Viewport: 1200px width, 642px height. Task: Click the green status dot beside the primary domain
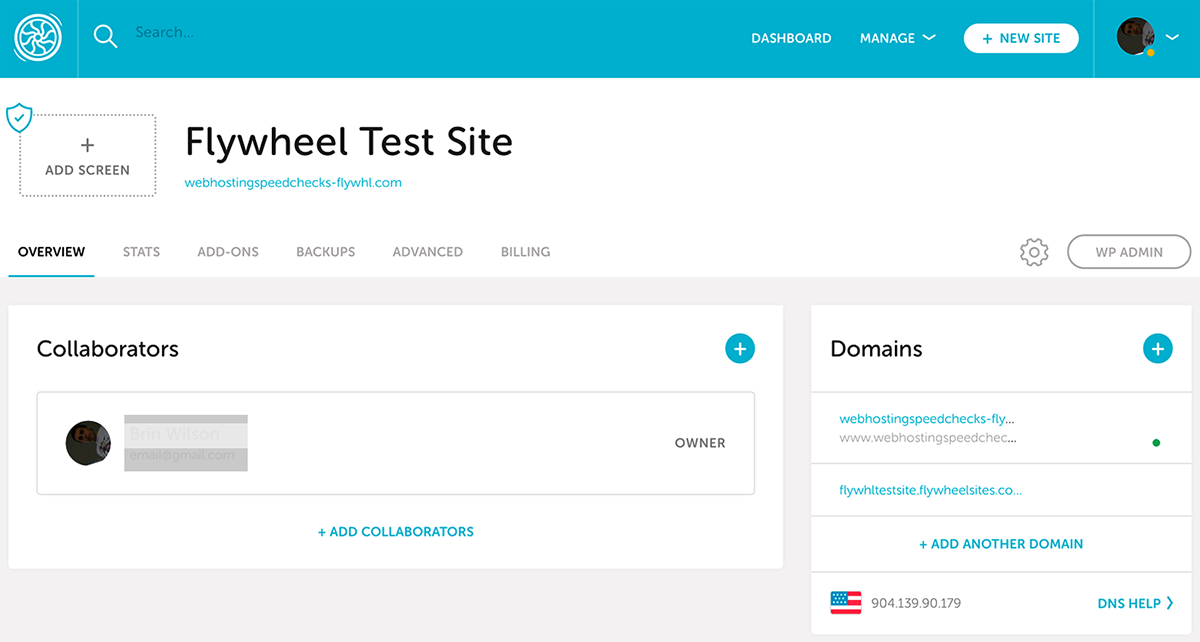pos(1156,441)
